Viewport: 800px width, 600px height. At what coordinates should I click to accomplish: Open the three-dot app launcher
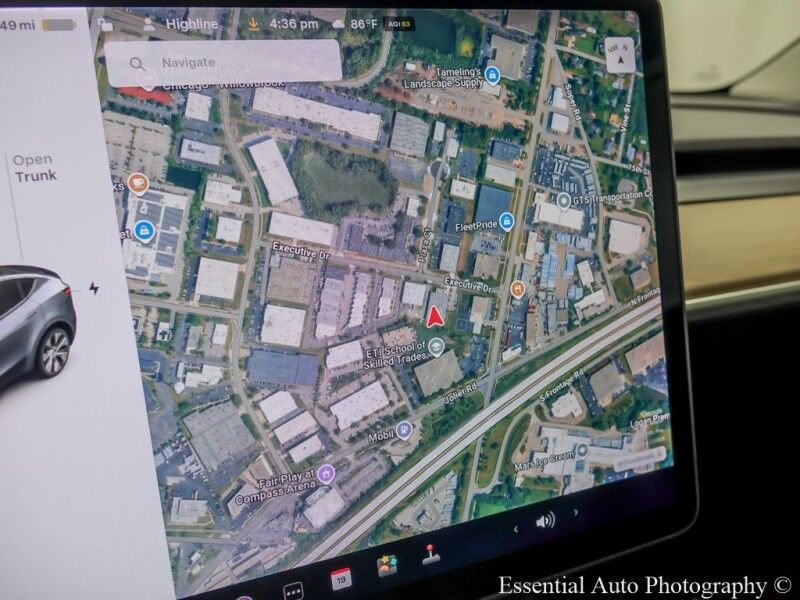pos(293,591)
